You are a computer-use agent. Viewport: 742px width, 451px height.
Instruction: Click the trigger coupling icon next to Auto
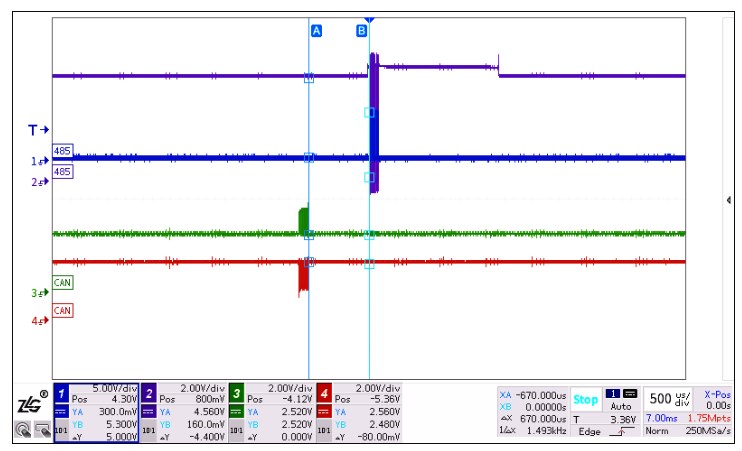click(x=630, y=394)
